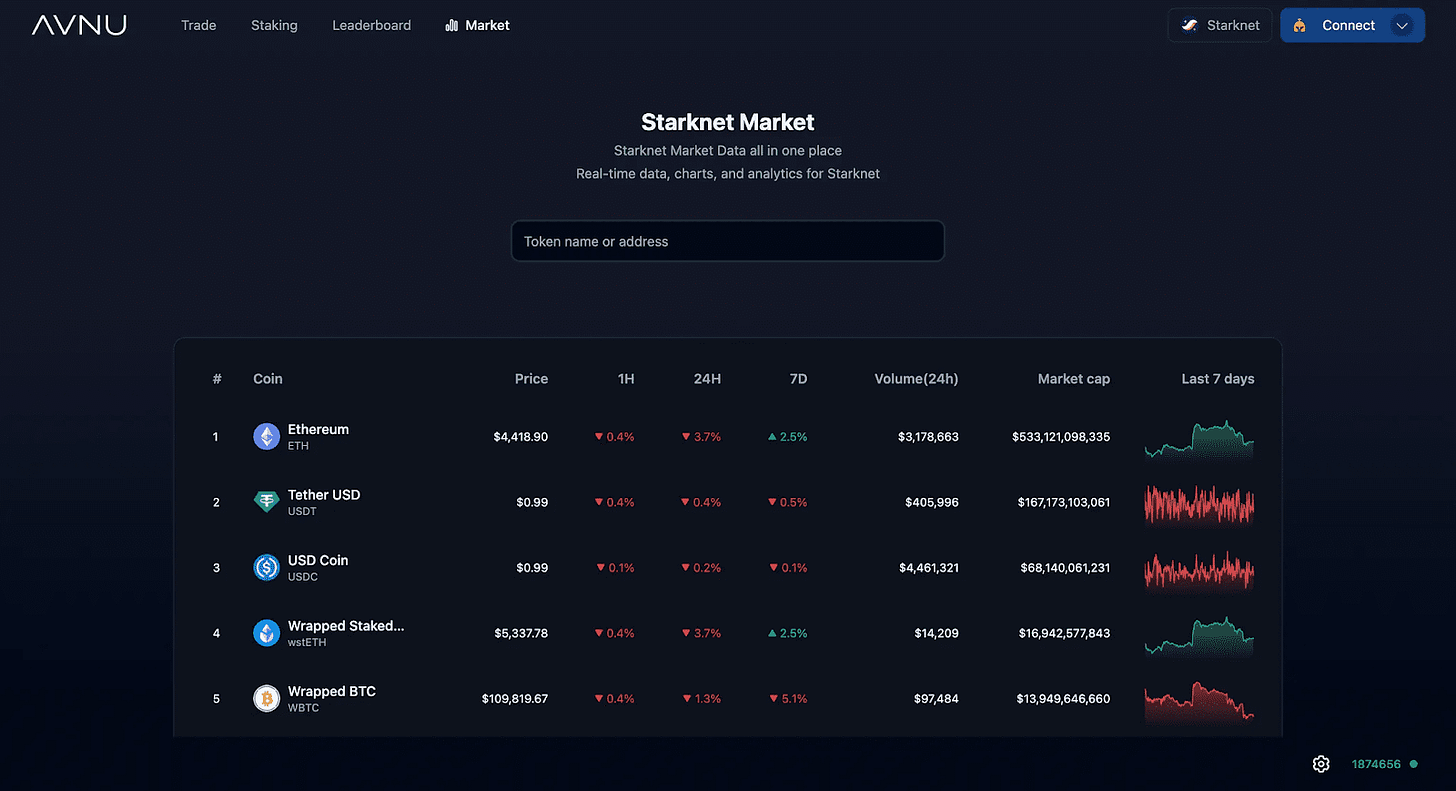Click the Last 7 days column header
The image size is (1456, 791).
click(1218, 379)
